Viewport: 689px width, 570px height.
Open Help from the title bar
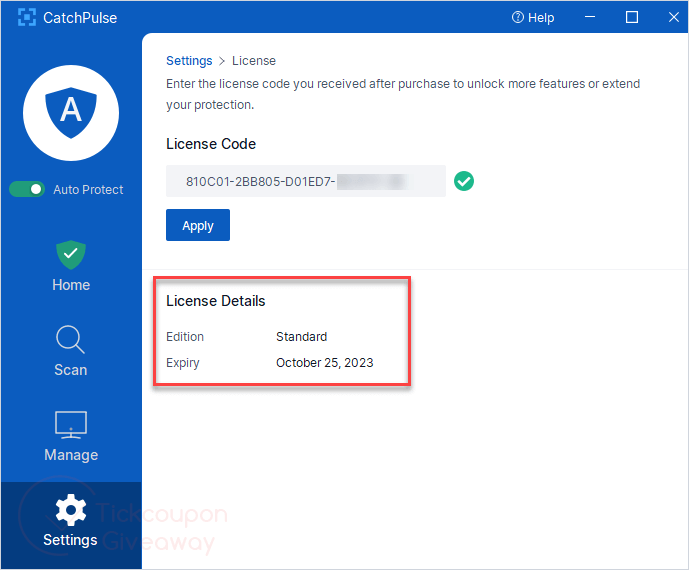point(533,18)
